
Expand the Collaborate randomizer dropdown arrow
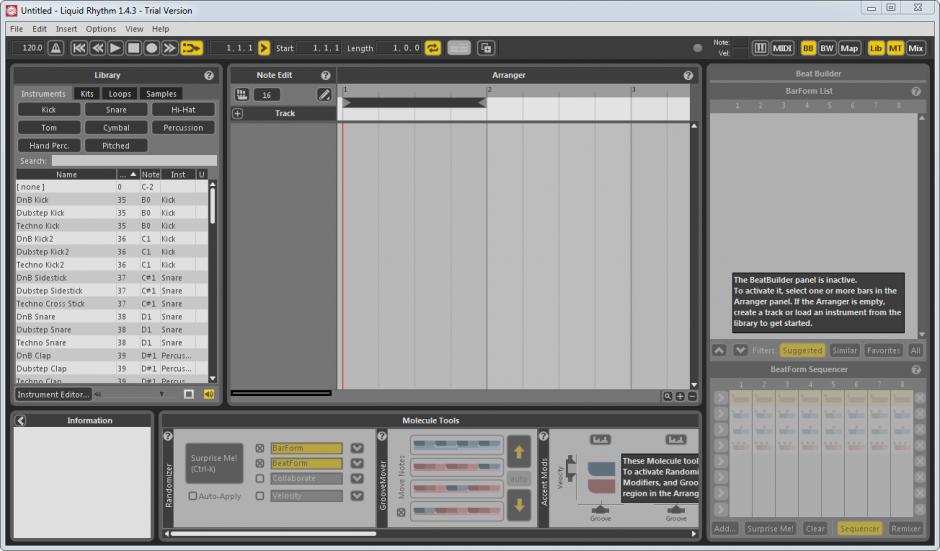[357, 478]
